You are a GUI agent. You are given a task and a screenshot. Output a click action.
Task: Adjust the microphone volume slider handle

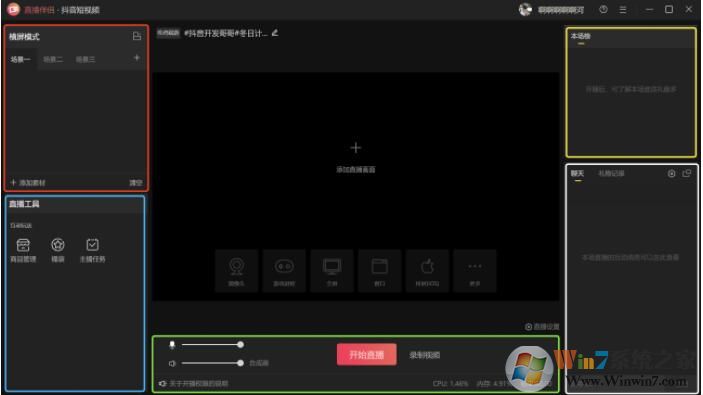click(x=240, y=345)
